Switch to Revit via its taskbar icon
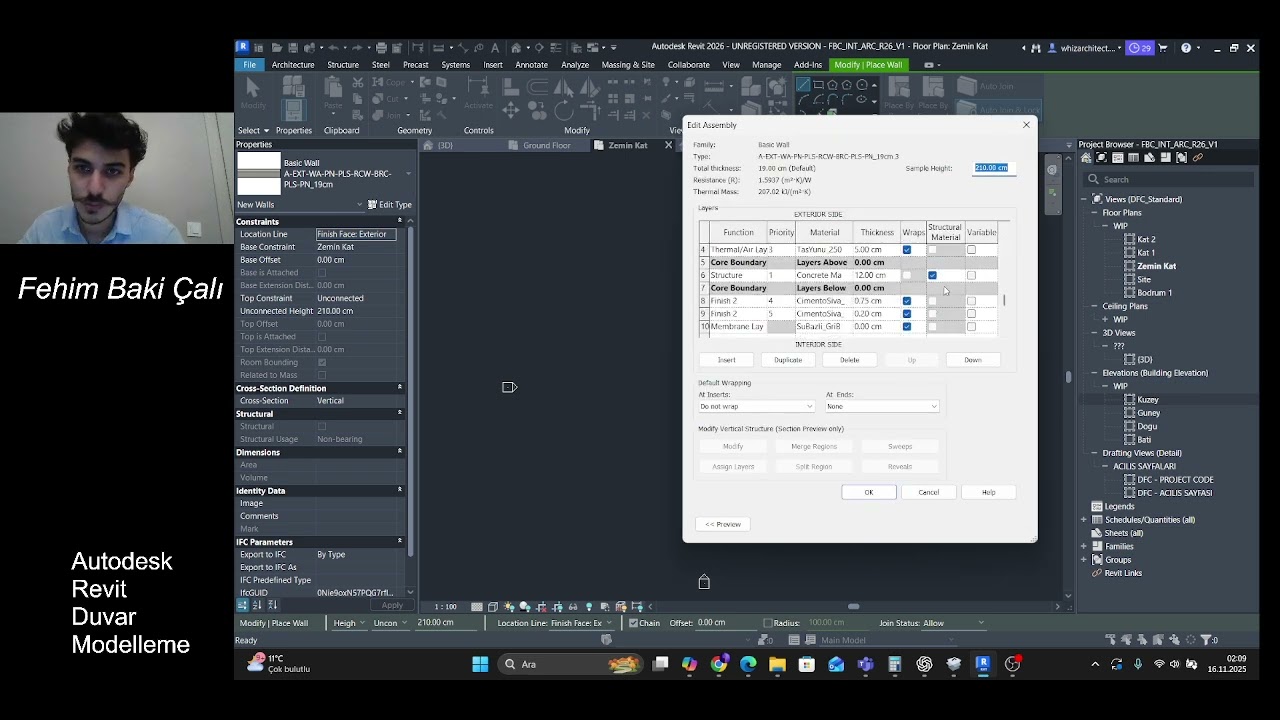The image size is (1280, 720). coord(983,664)
